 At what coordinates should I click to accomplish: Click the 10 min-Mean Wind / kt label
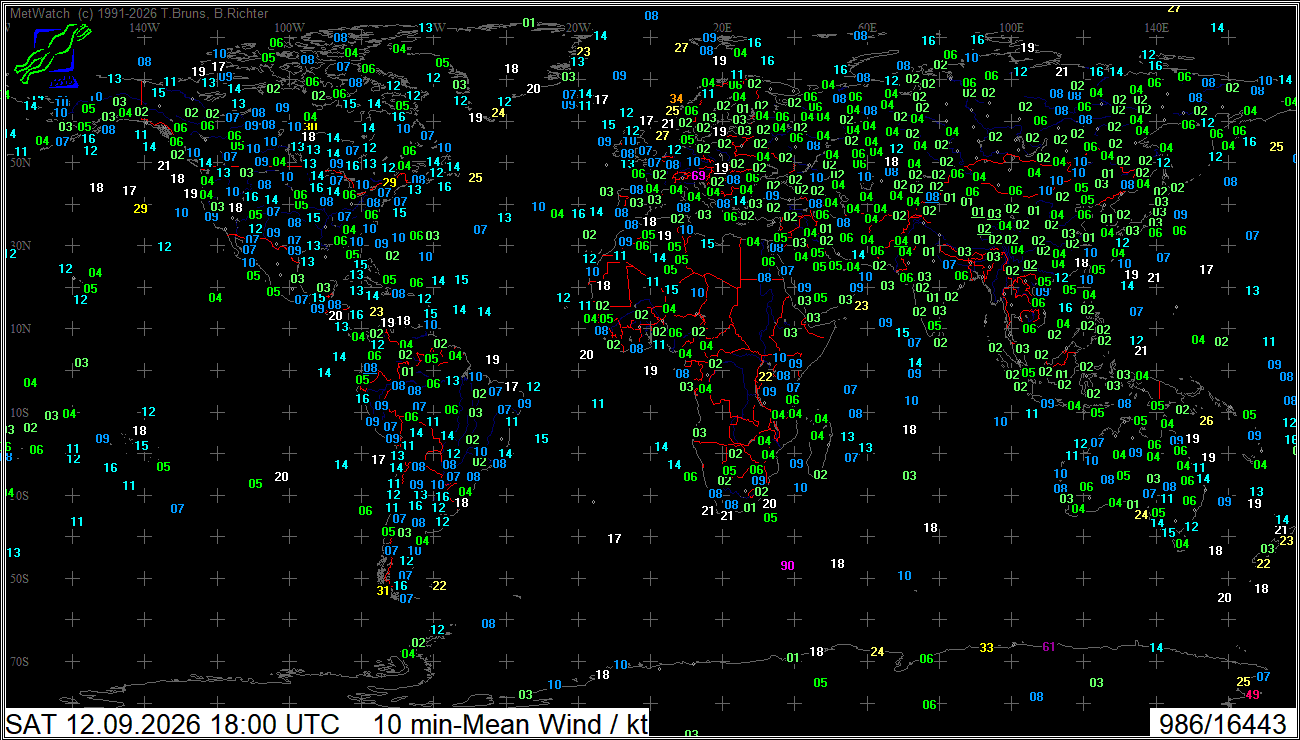click(511, 724)
